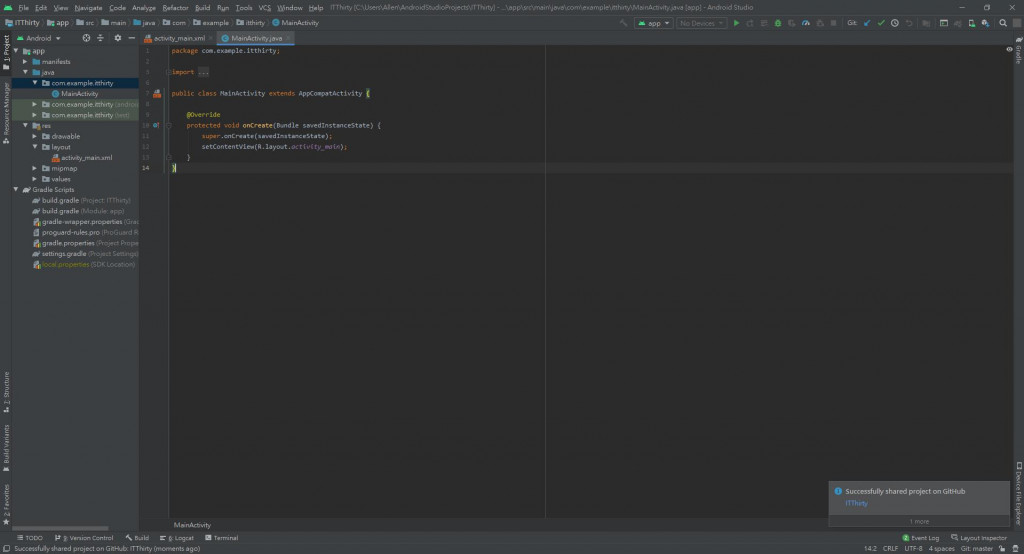The height and width of the screenshot is (554, 1024).
Task: Toggle the 1: Project side panel
Action: tap(6, 52)
